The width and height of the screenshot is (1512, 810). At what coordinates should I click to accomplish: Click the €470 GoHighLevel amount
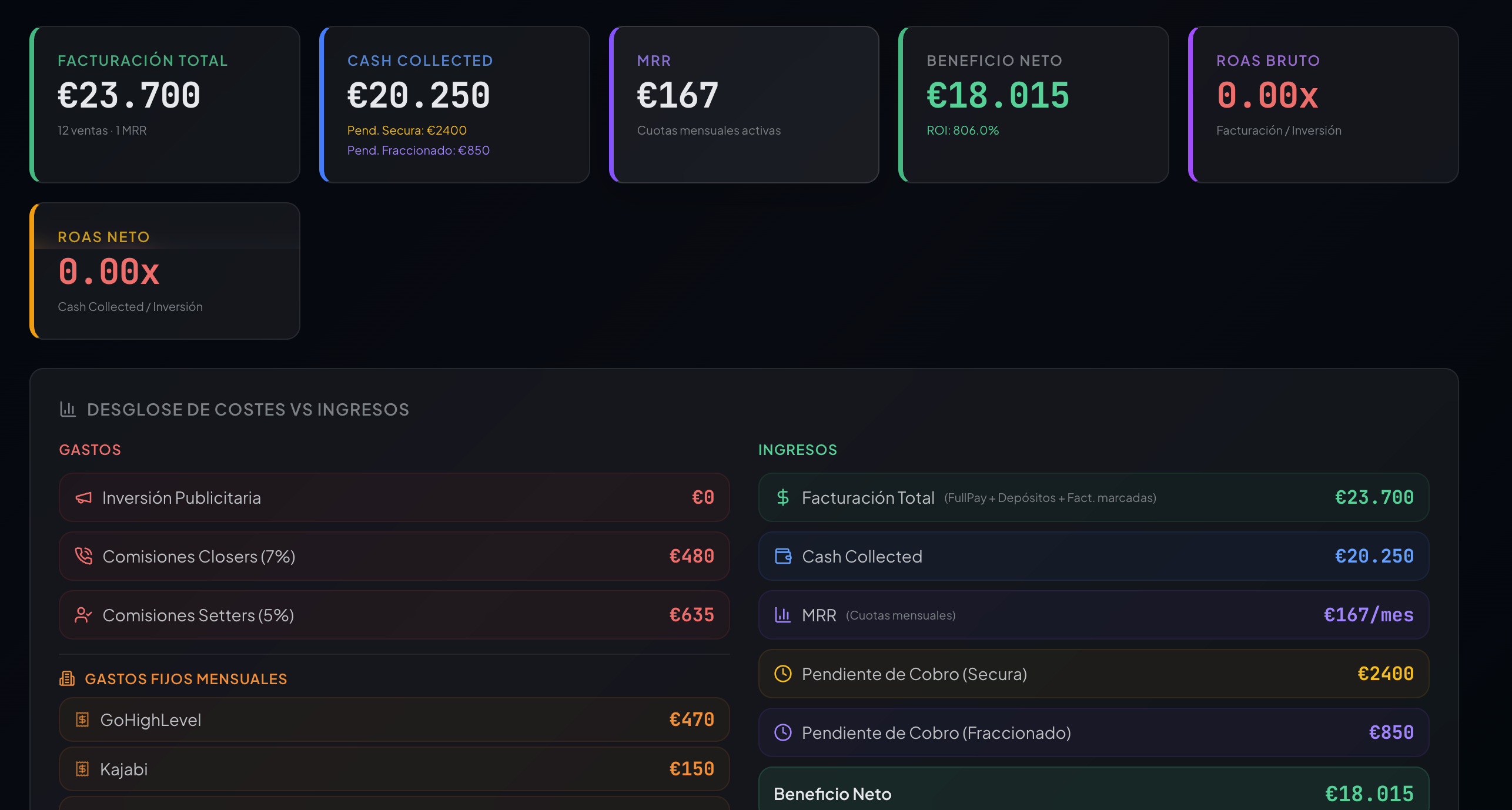pyautogui.click(x=692, y=719)
